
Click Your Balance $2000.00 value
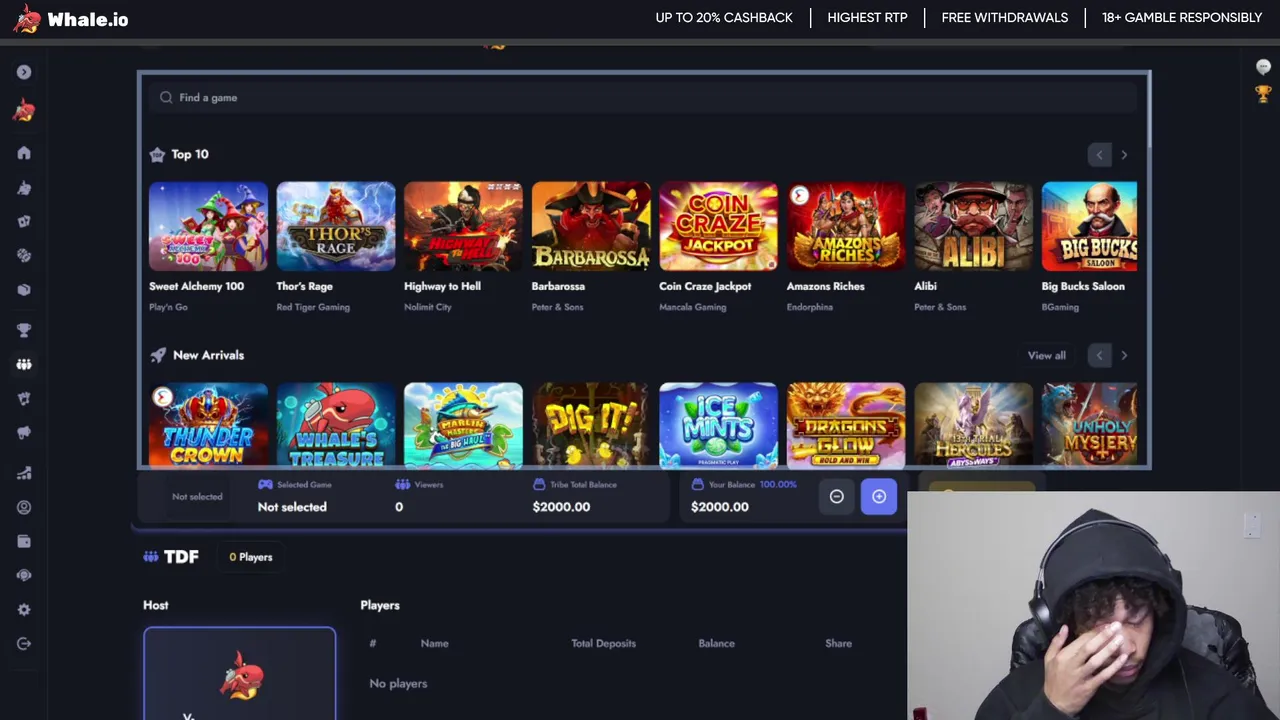tap(720, 507)
